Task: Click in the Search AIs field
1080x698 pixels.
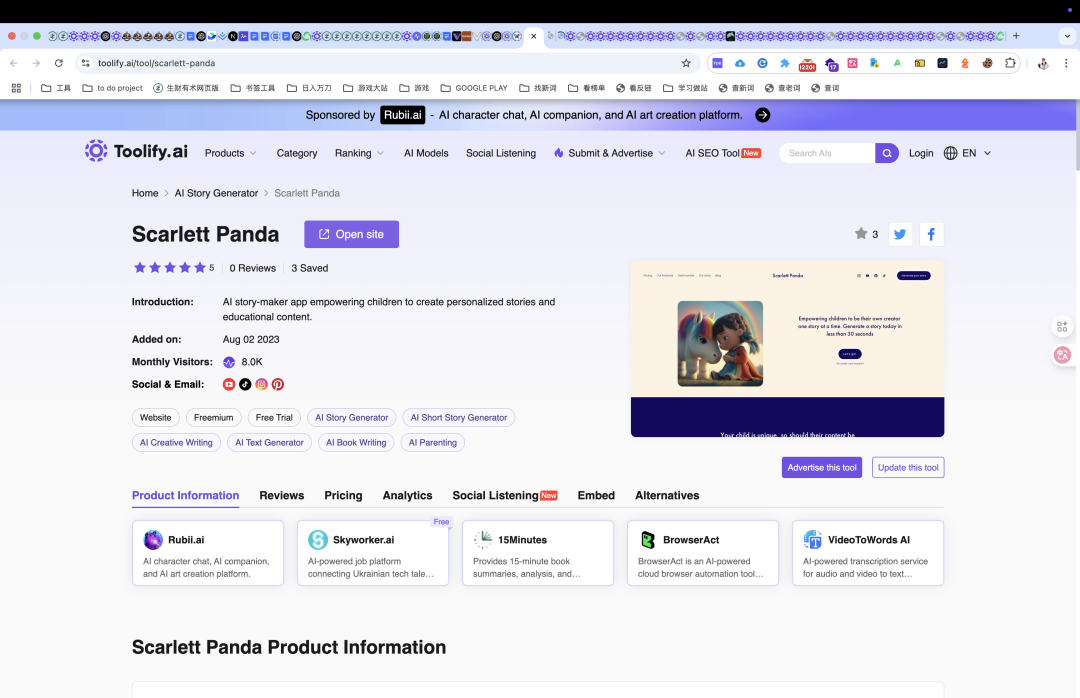Action: click(827, 153)
